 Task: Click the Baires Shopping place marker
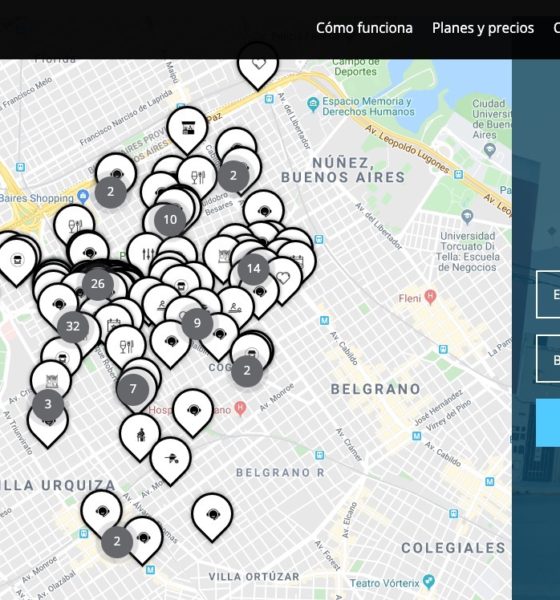pos(83,197)
